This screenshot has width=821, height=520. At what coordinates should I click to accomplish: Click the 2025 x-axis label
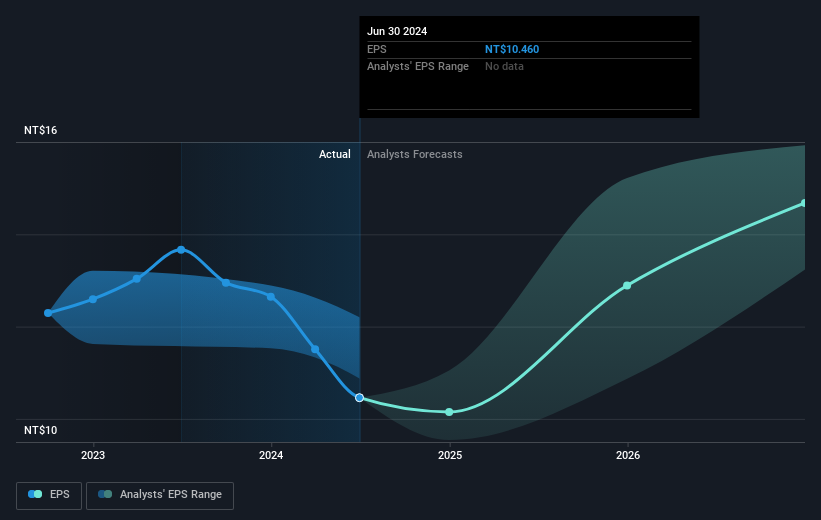[x=450, y=455]
